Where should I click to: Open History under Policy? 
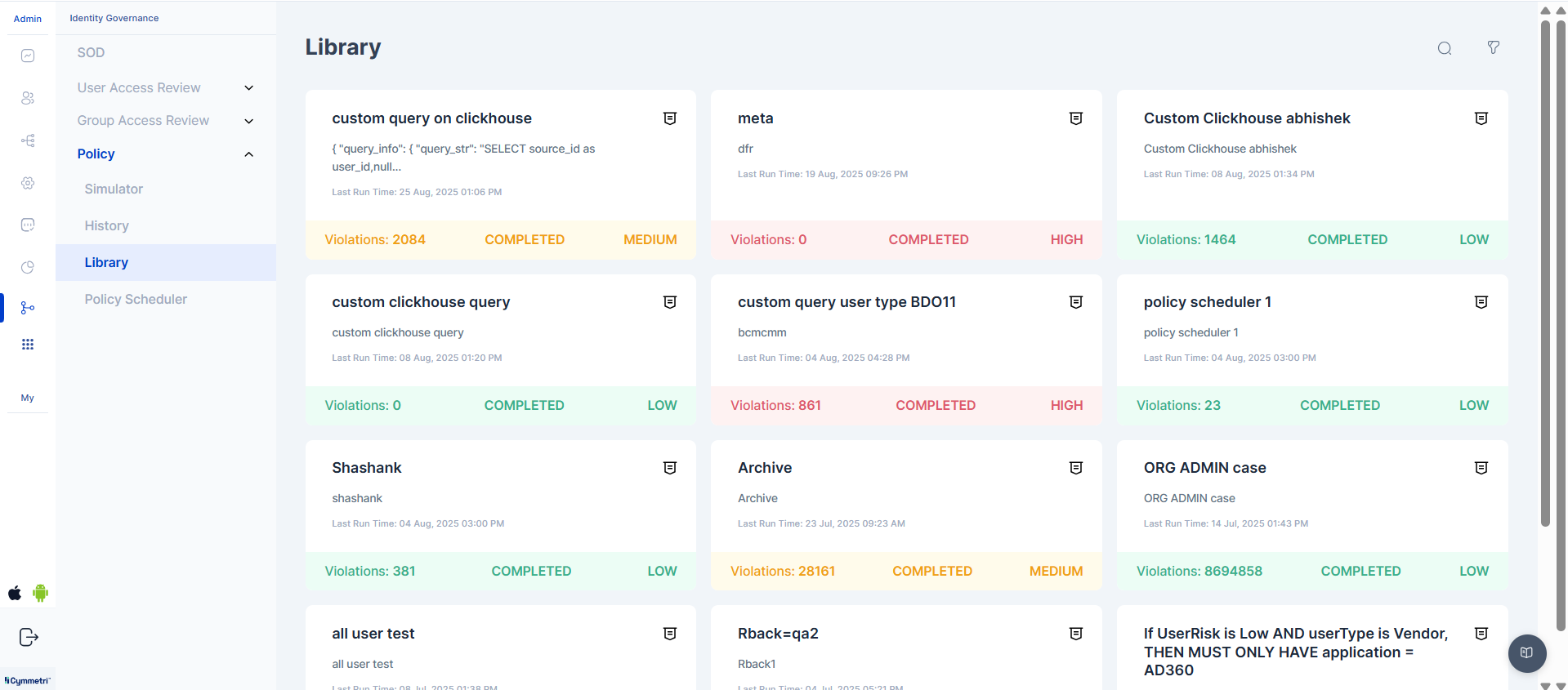pyautogui.click(x=107, y=225)
